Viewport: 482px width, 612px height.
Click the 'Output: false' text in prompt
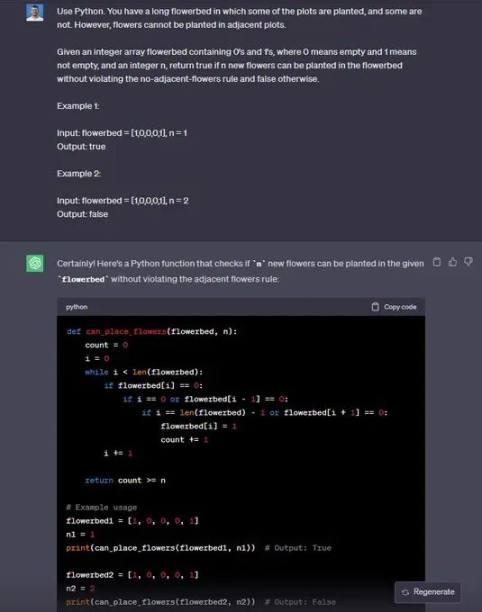point(82,214)
